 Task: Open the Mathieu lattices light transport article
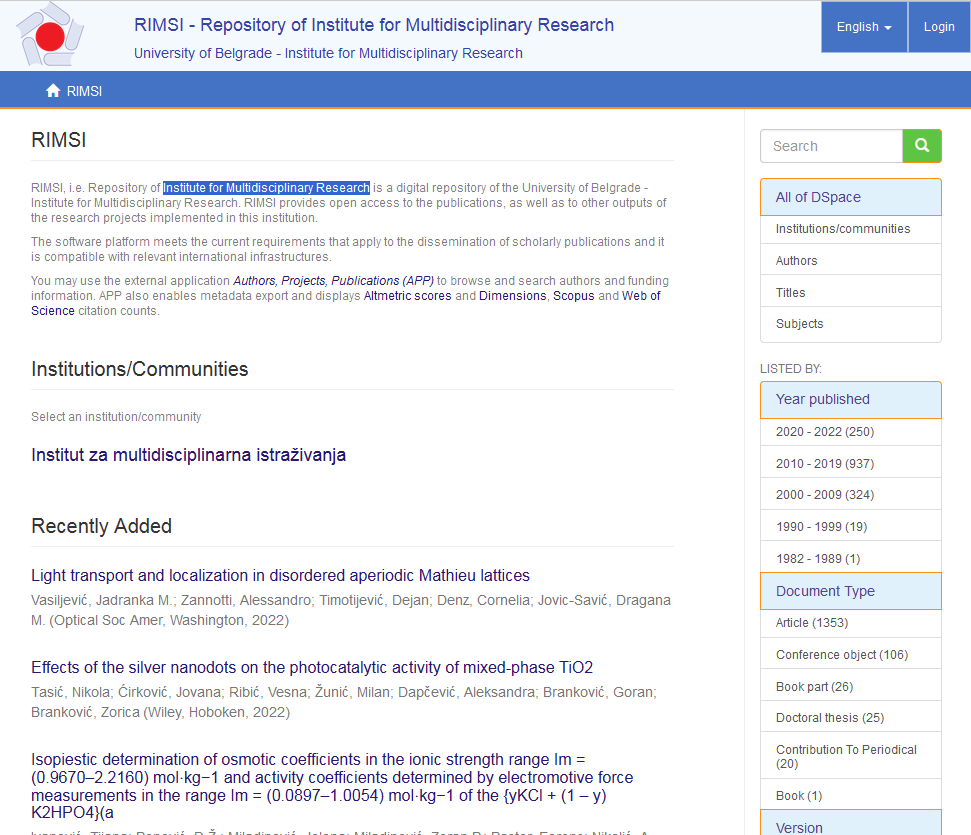coord(280,576)
